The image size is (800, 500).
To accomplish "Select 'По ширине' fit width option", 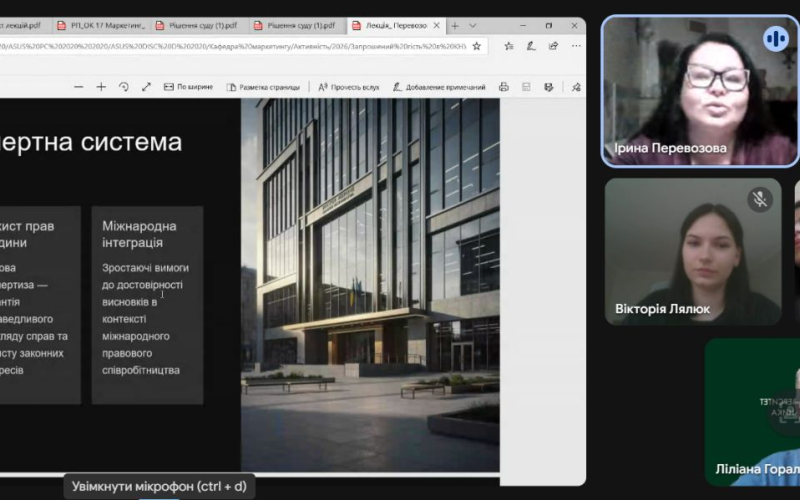I will click(188, 87).
